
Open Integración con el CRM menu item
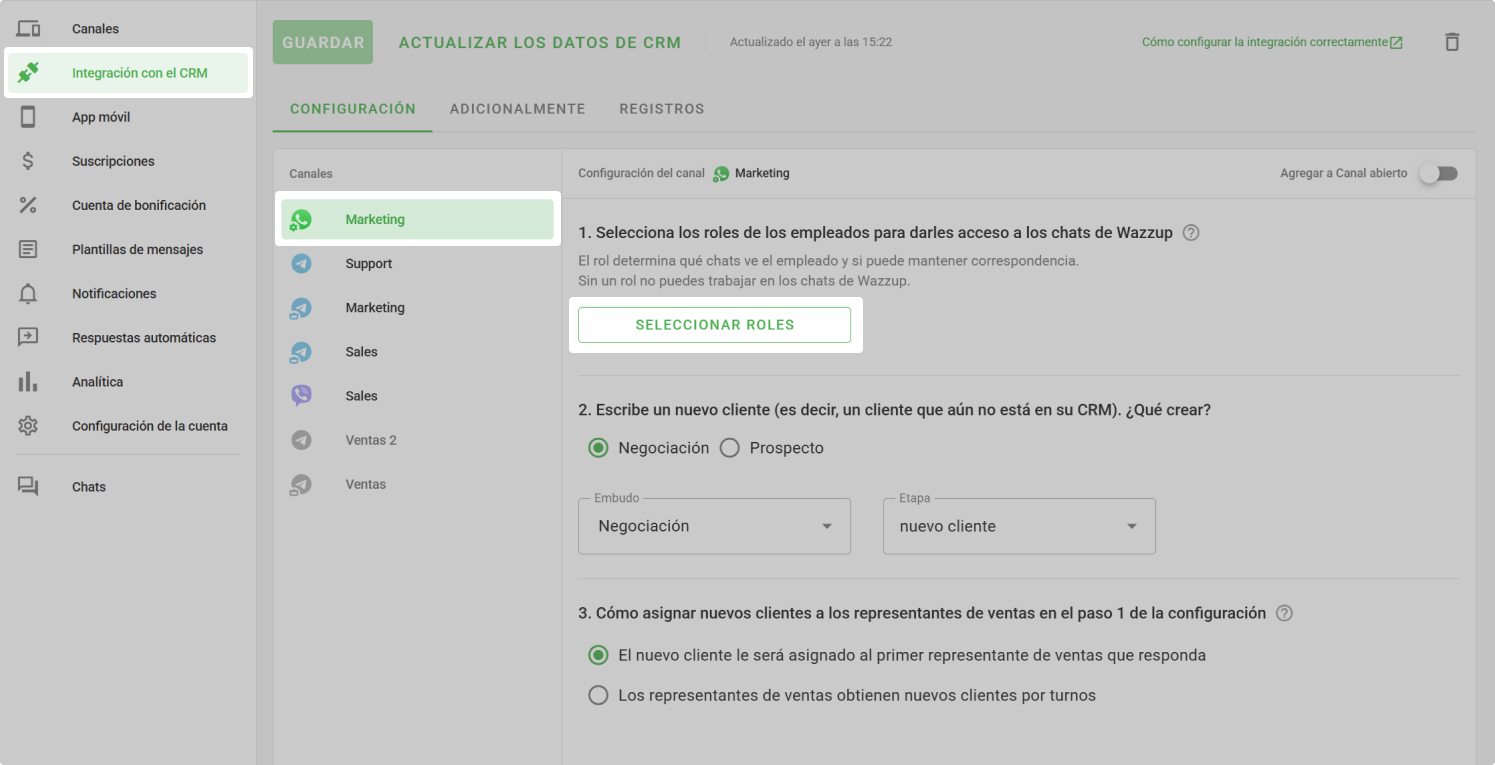coord(128,73)
